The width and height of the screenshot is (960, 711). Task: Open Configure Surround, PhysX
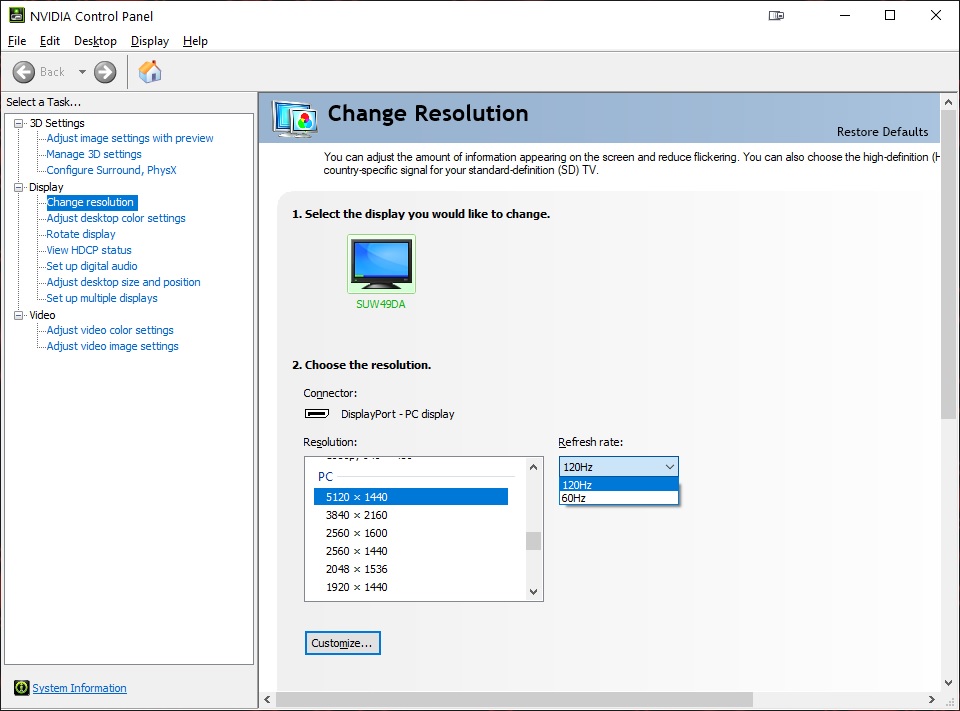111,170
